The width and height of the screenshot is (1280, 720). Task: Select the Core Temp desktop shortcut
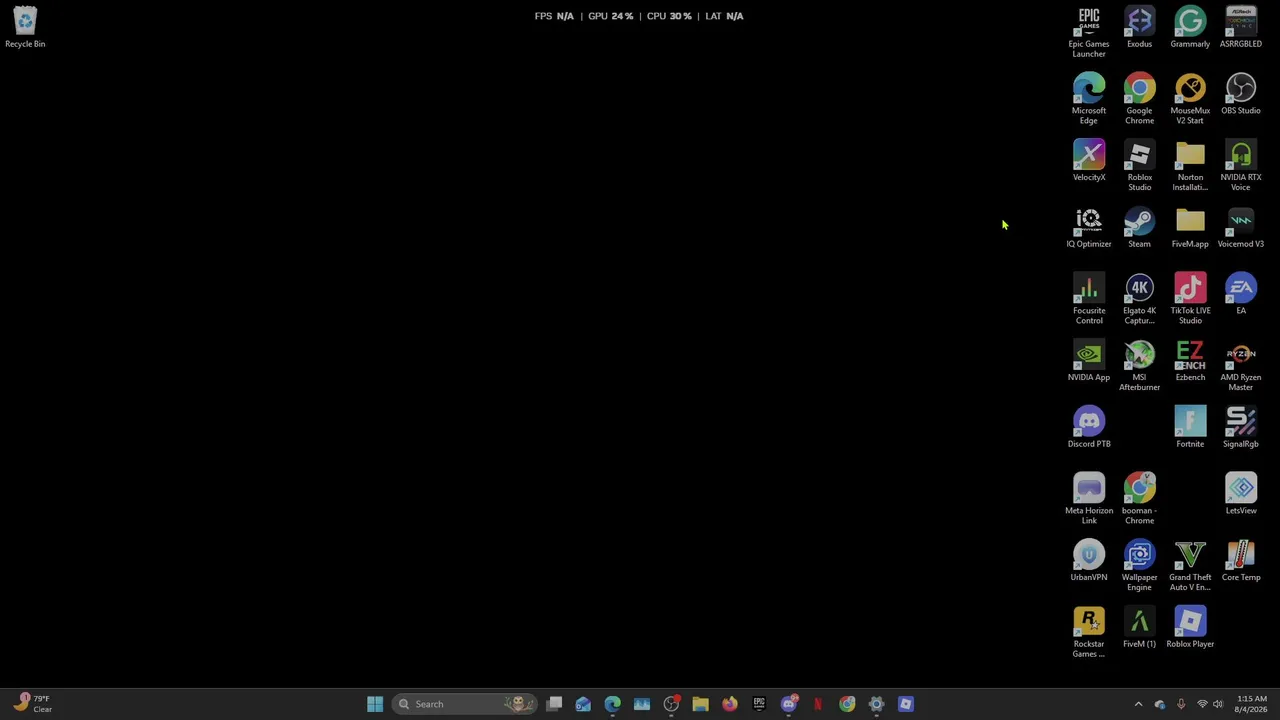pyautogui.click(x=1241, y=561)
